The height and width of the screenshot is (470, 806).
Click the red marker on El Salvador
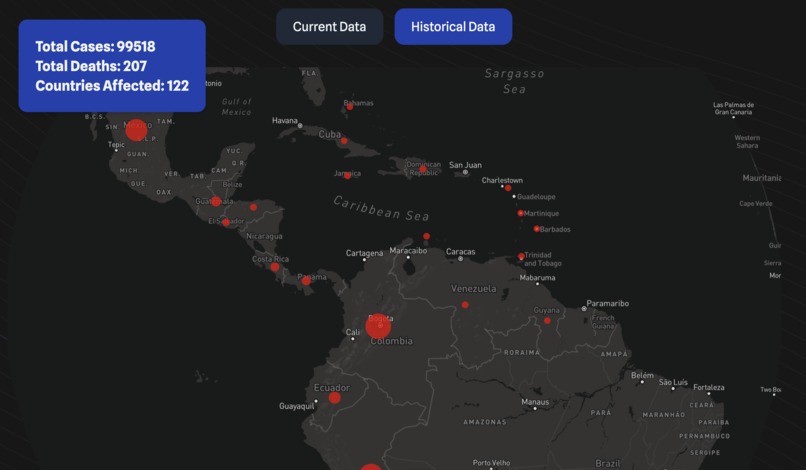pos(226,223)
